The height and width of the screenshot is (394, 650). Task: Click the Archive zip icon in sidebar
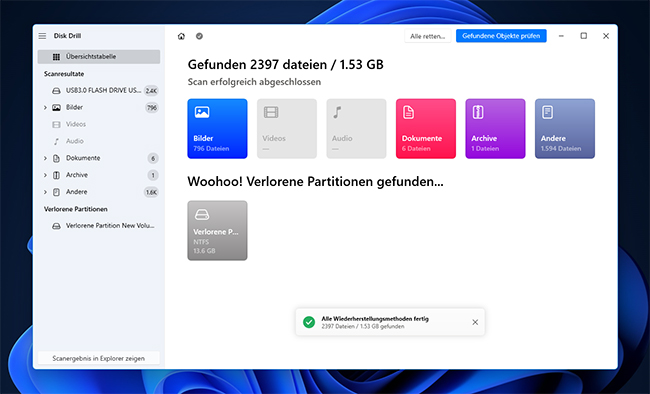[x=56, y=175]
